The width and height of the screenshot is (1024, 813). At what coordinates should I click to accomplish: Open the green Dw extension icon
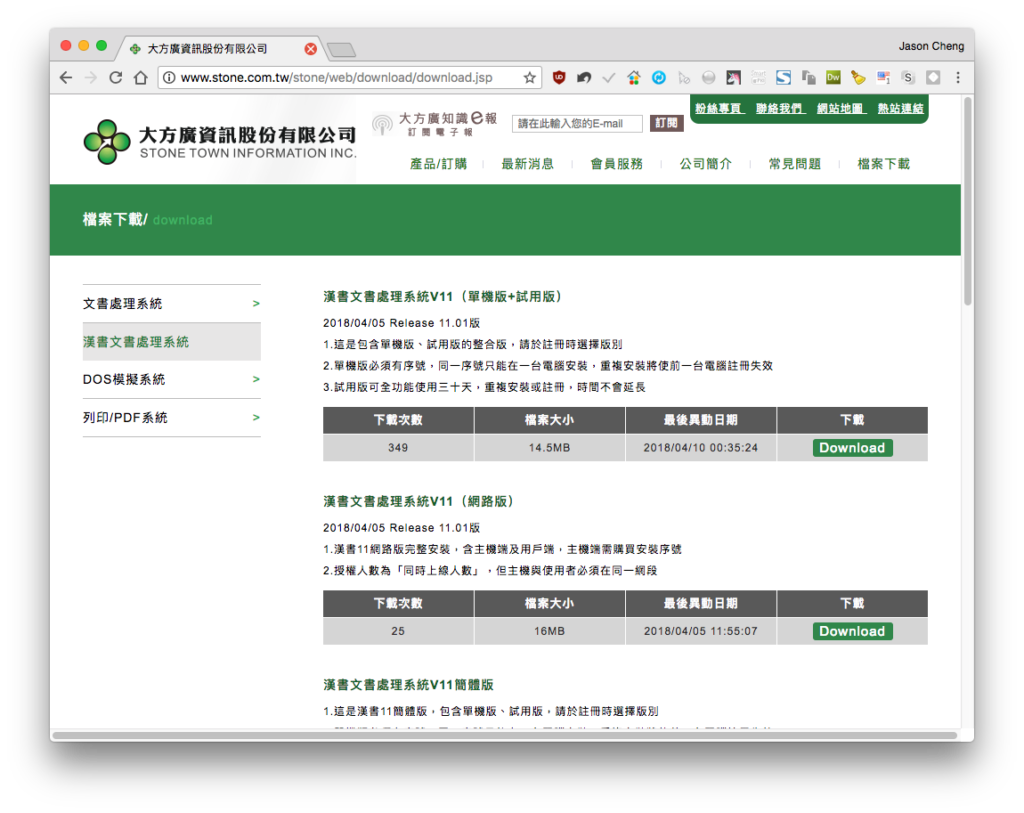pos(833,78)
